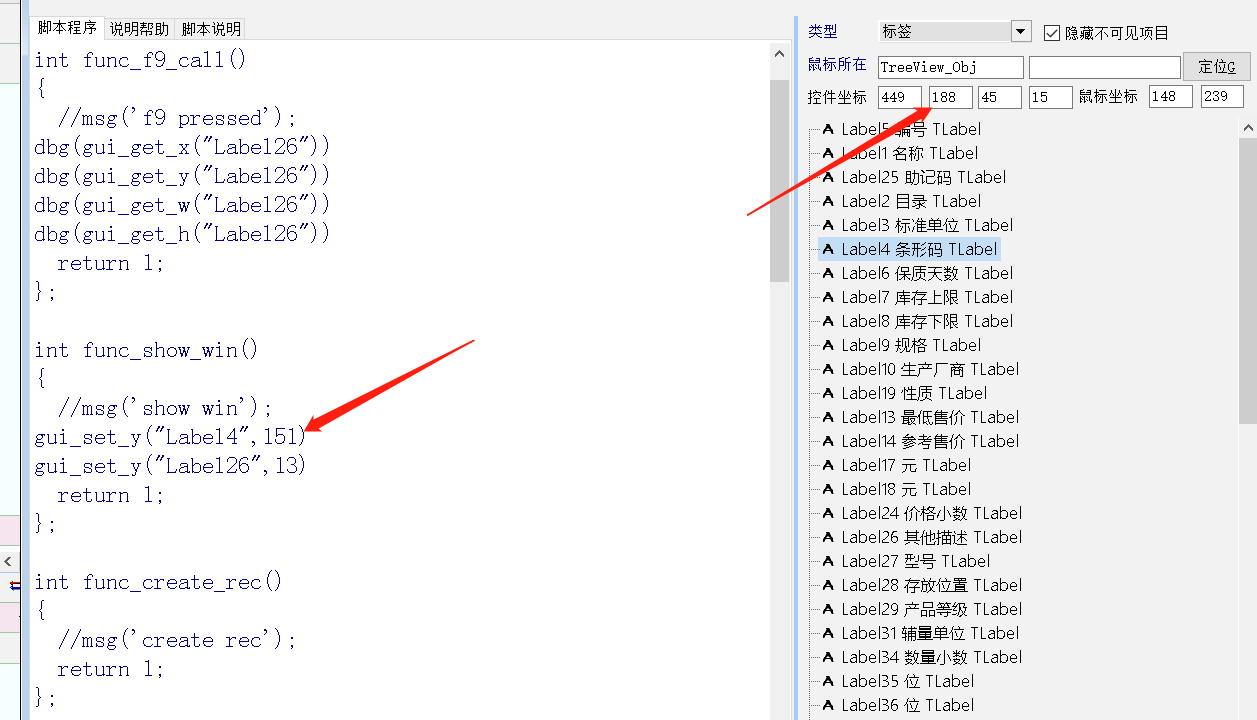Image resolution: width=1257 pixels, height=720 pixels.
Task: Open the 脚本说明 tab
Action: pyautogui.click(x=211, y=29)
